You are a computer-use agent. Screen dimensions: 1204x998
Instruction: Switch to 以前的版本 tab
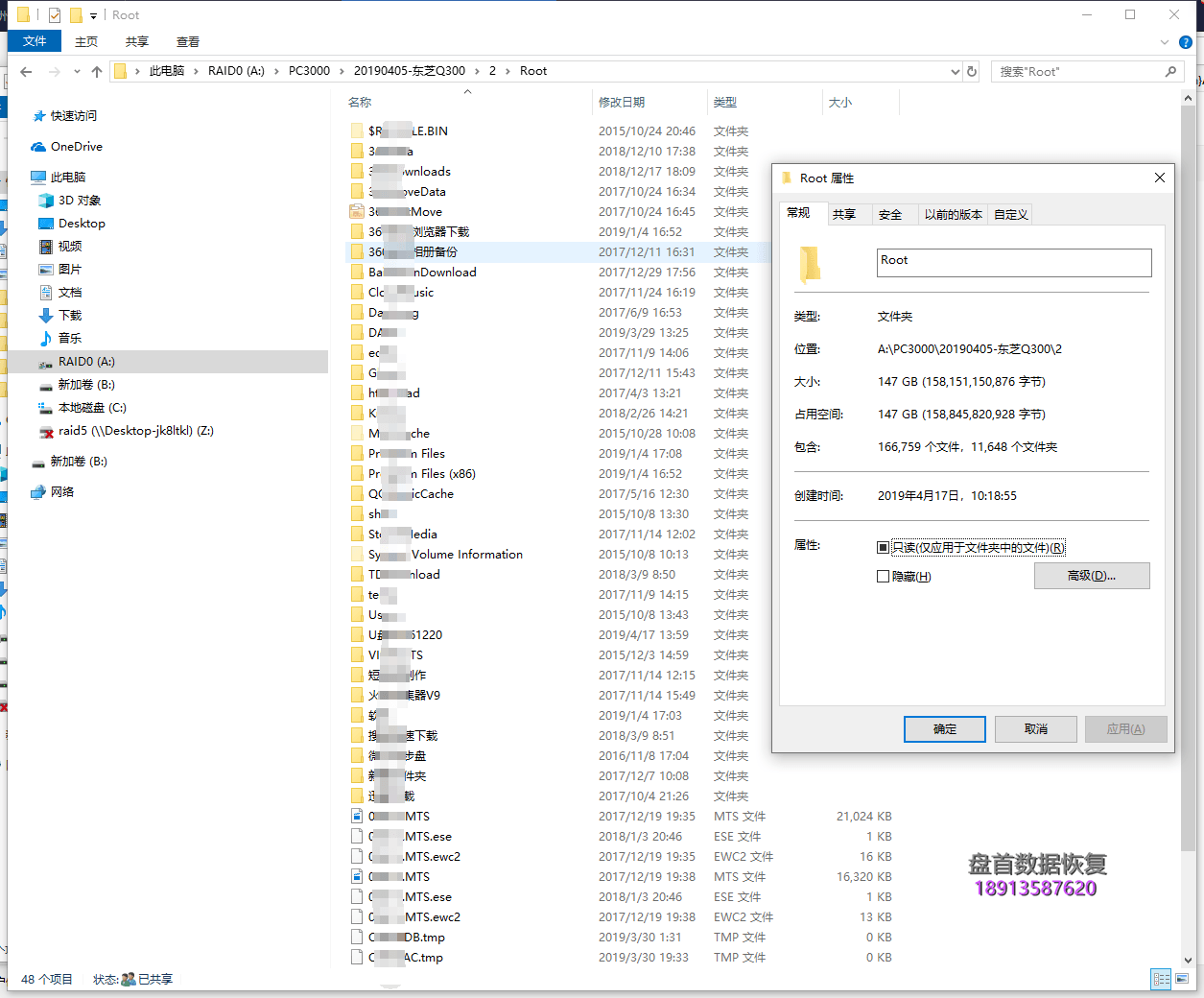[954, 215]
